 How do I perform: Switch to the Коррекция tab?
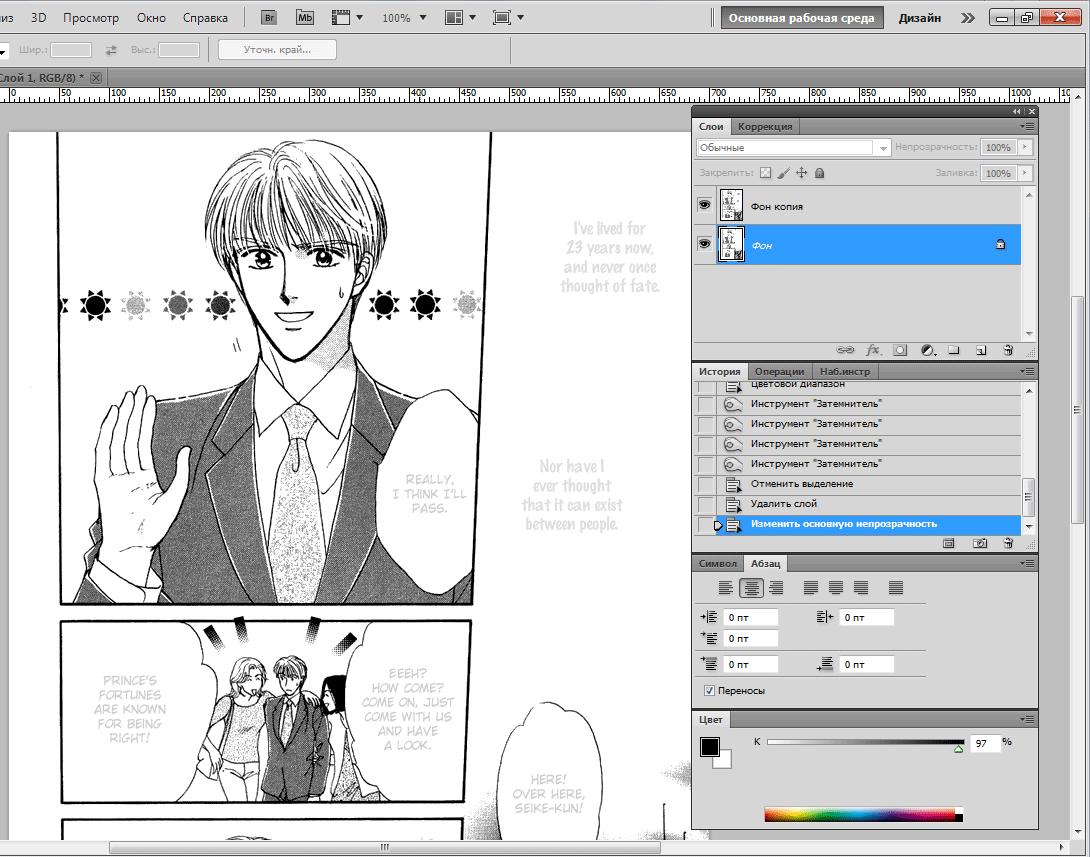[765, 126]
